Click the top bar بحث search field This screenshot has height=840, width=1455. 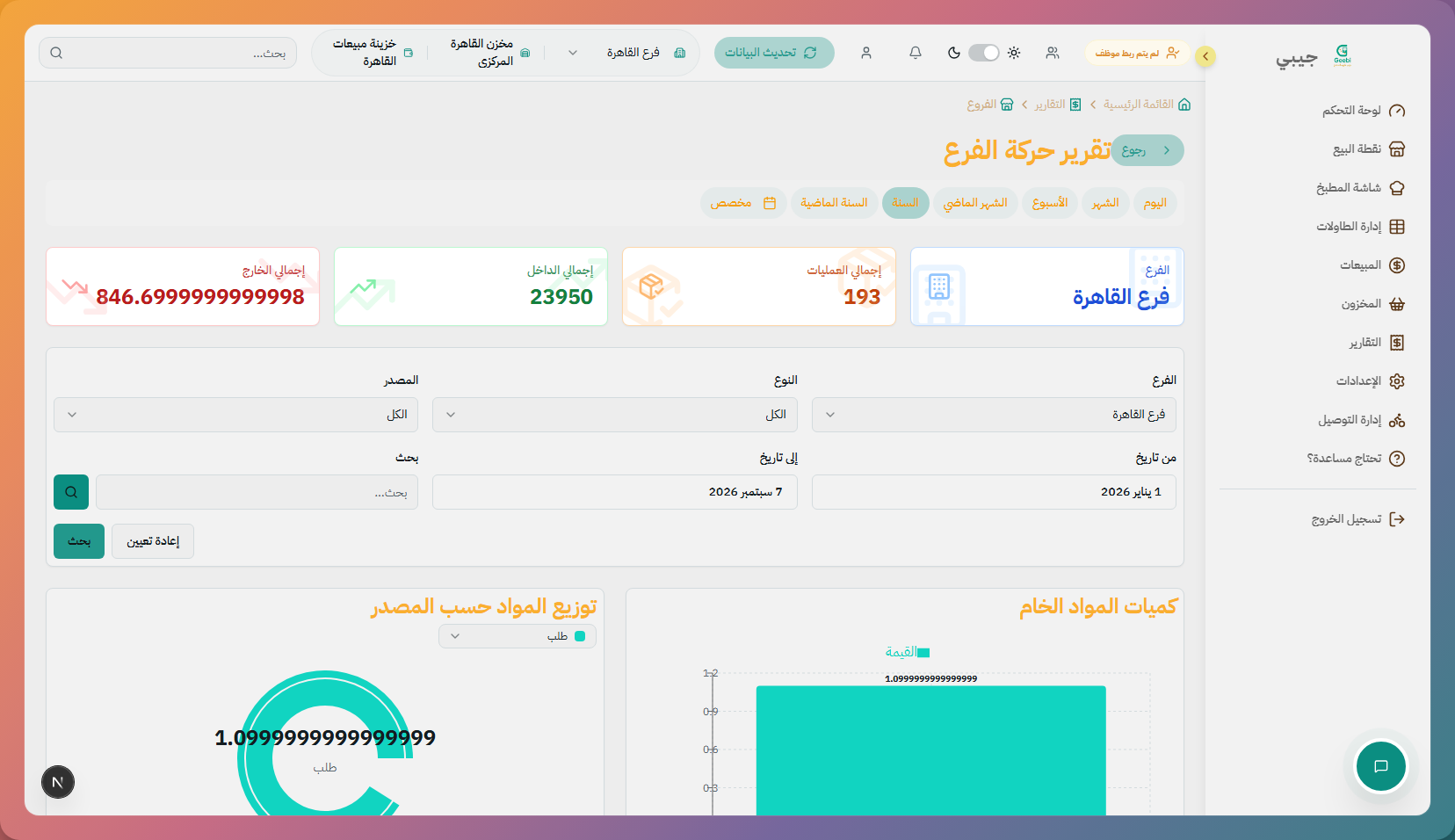tap(168, 53)
